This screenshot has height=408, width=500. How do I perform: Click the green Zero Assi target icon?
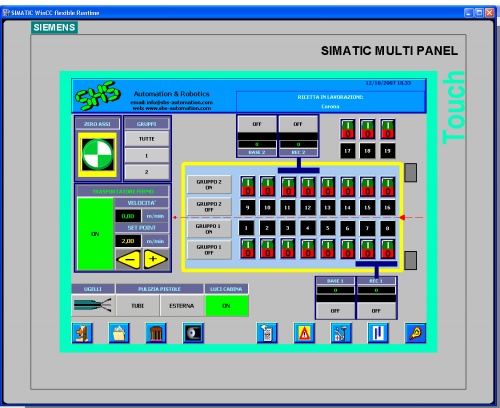[98, 154]
